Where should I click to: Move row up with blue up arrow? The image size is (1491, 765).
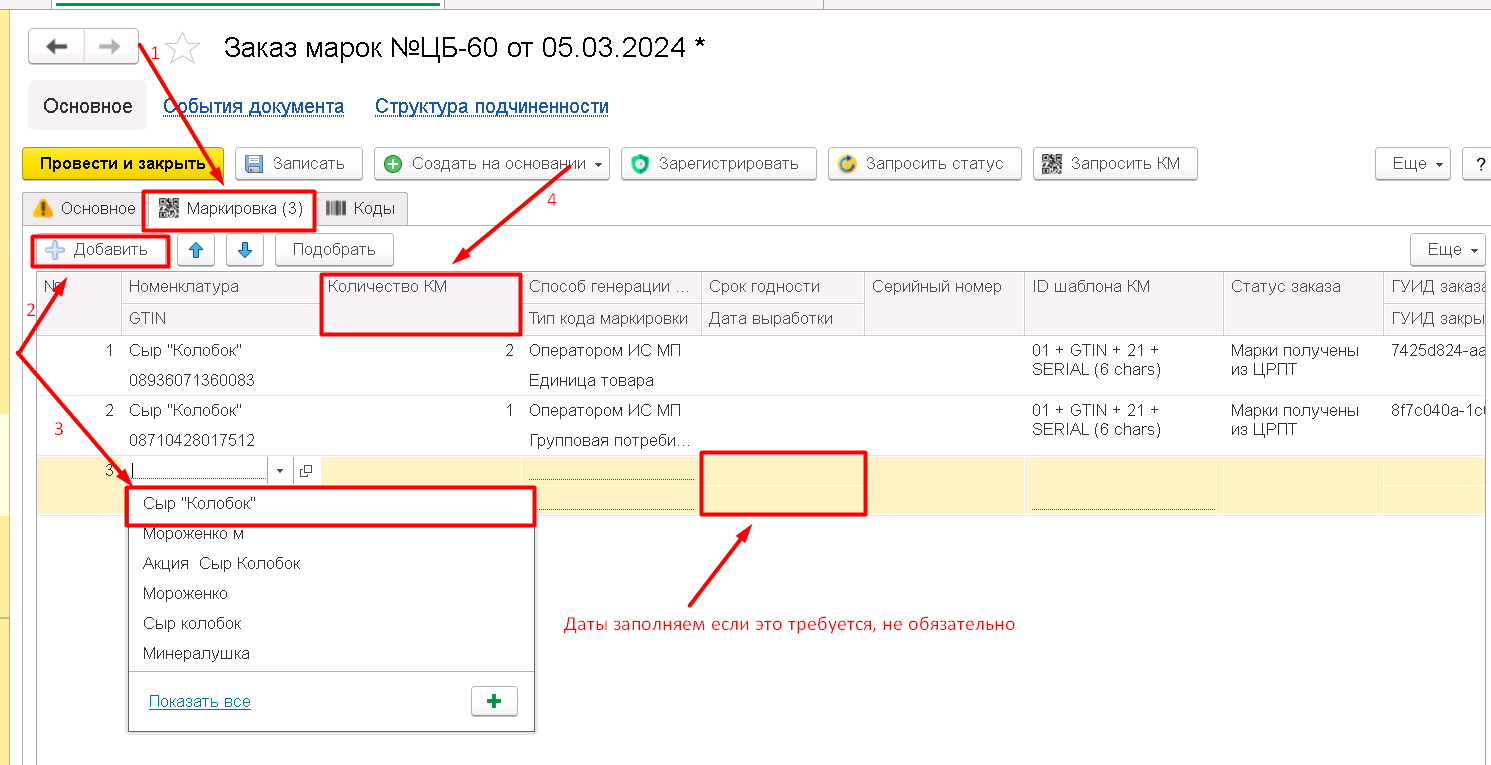pyautogui.click(x=196, y=250)
